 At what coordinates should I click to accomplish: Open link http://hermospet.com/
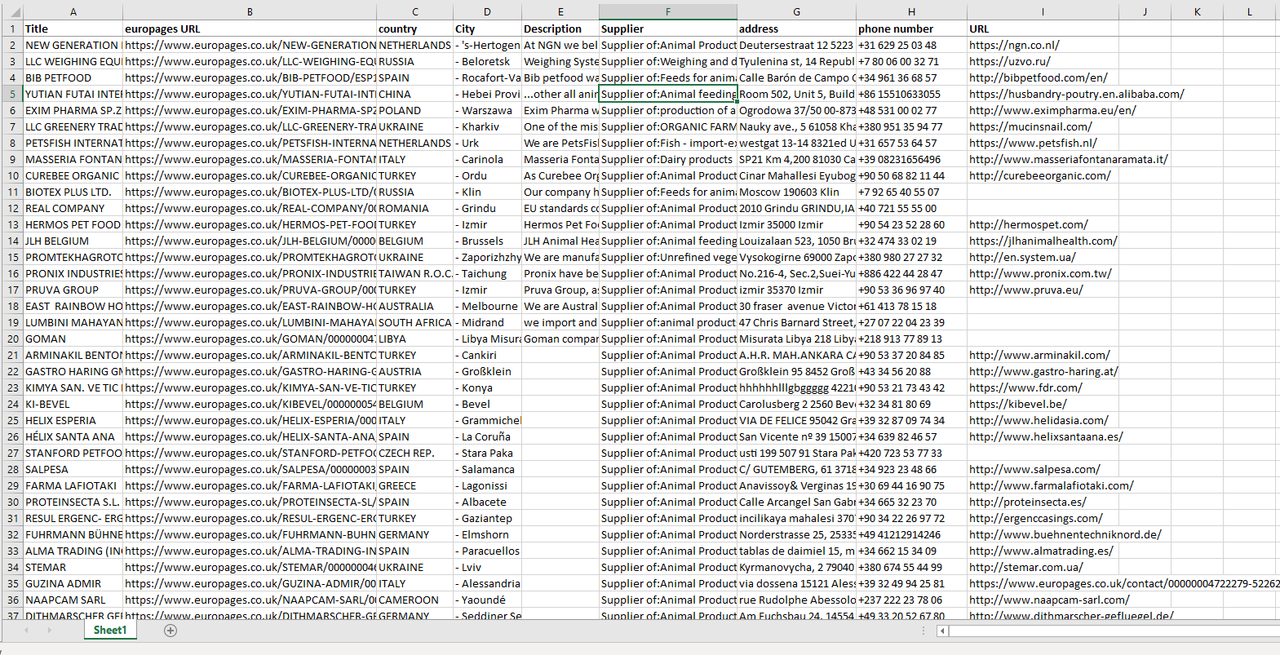(x=1028, y=225)
